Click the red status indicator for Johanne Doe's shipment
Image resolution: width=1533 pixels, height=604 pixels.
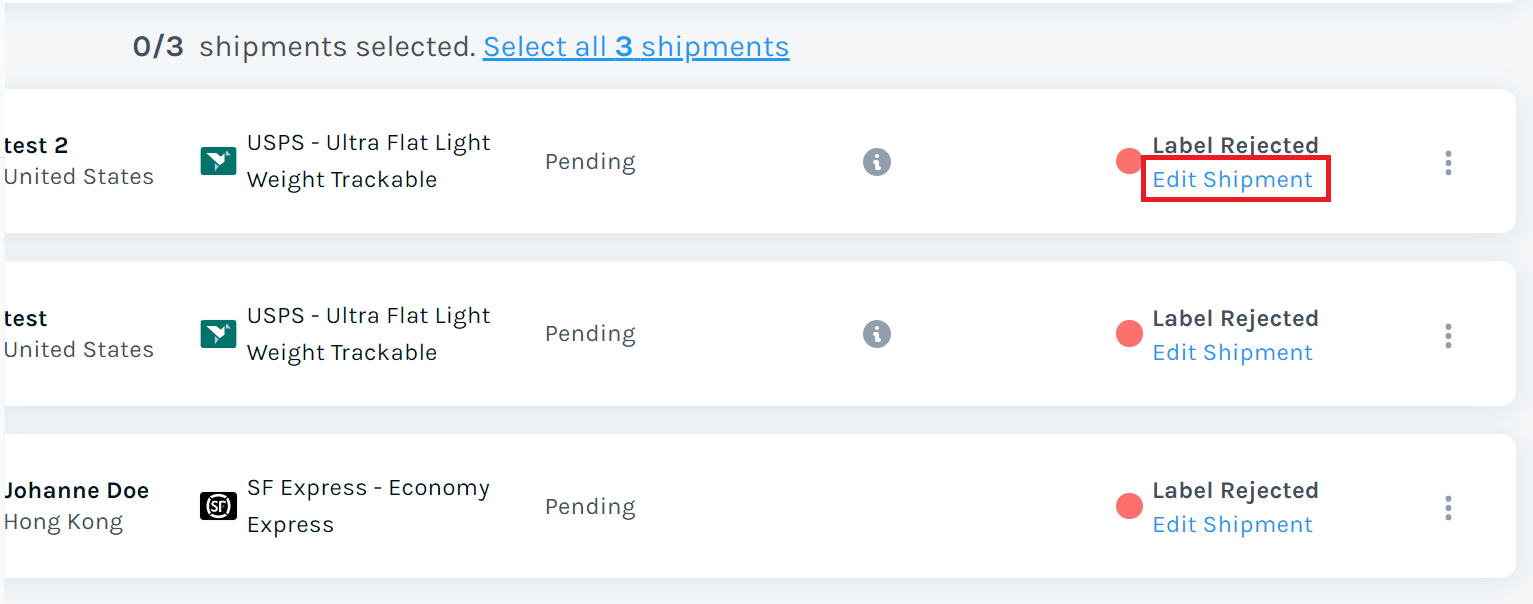pos(1128,505)
